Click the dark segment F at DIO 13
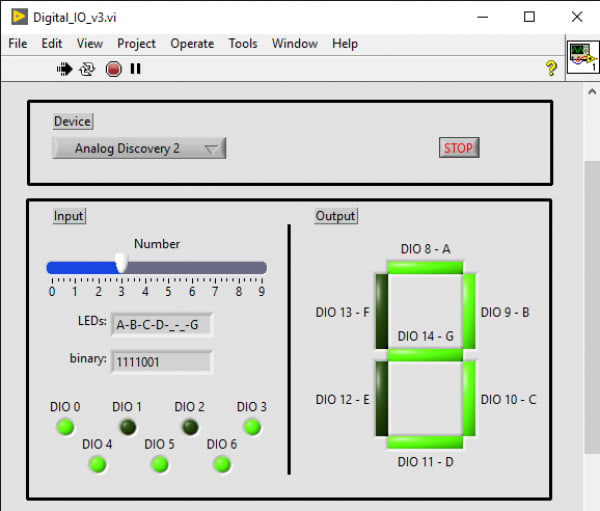Viewport: 600px width, 511px height. (x=382, y=311)
